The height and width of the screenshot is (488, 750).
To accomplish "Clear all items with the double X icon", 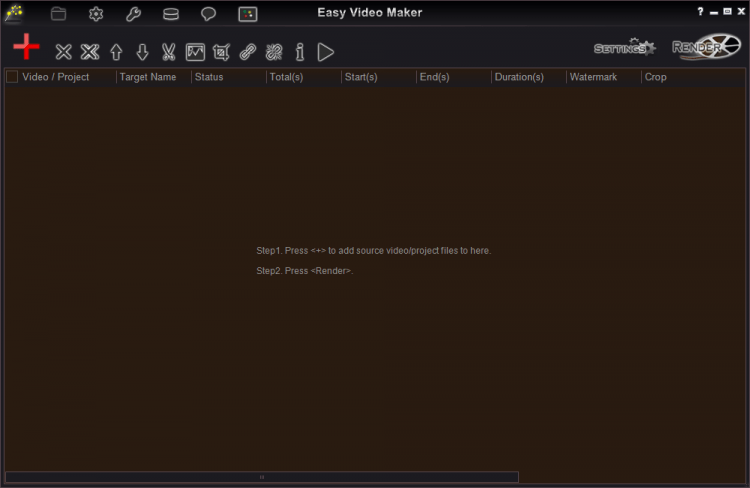I will pos(90,52).
